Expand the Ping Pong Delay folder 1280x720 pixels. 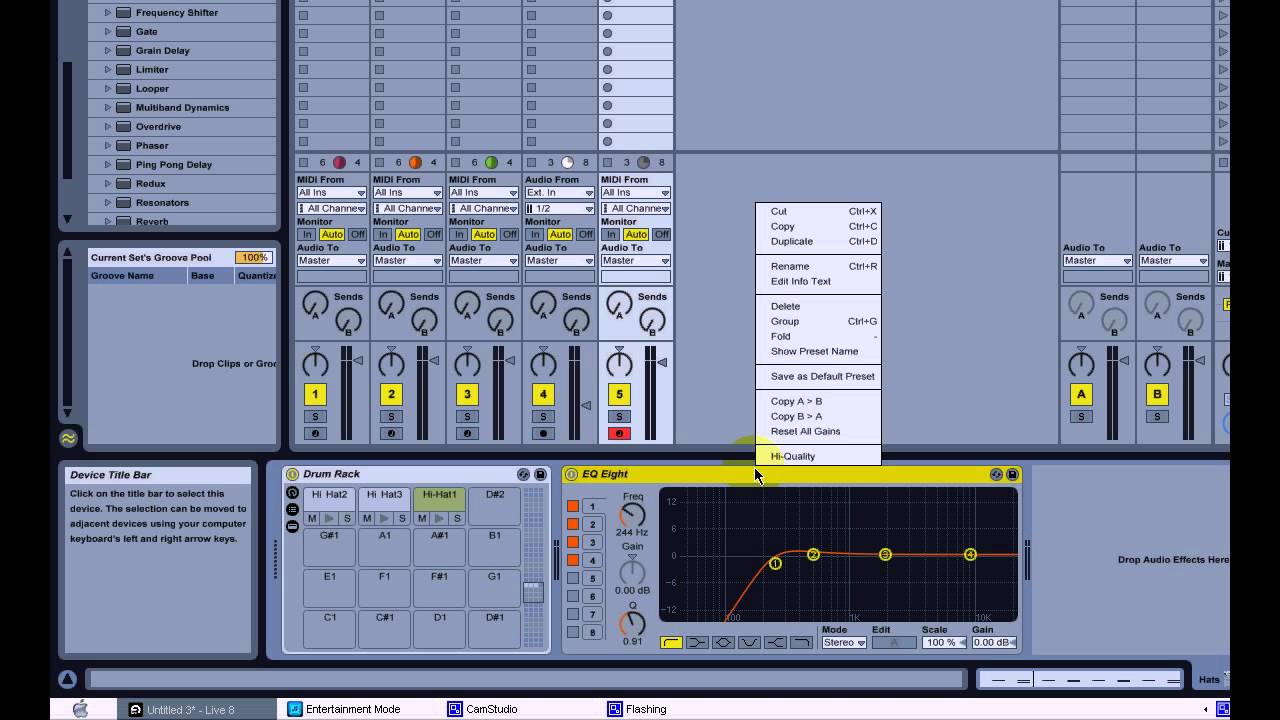108,164
